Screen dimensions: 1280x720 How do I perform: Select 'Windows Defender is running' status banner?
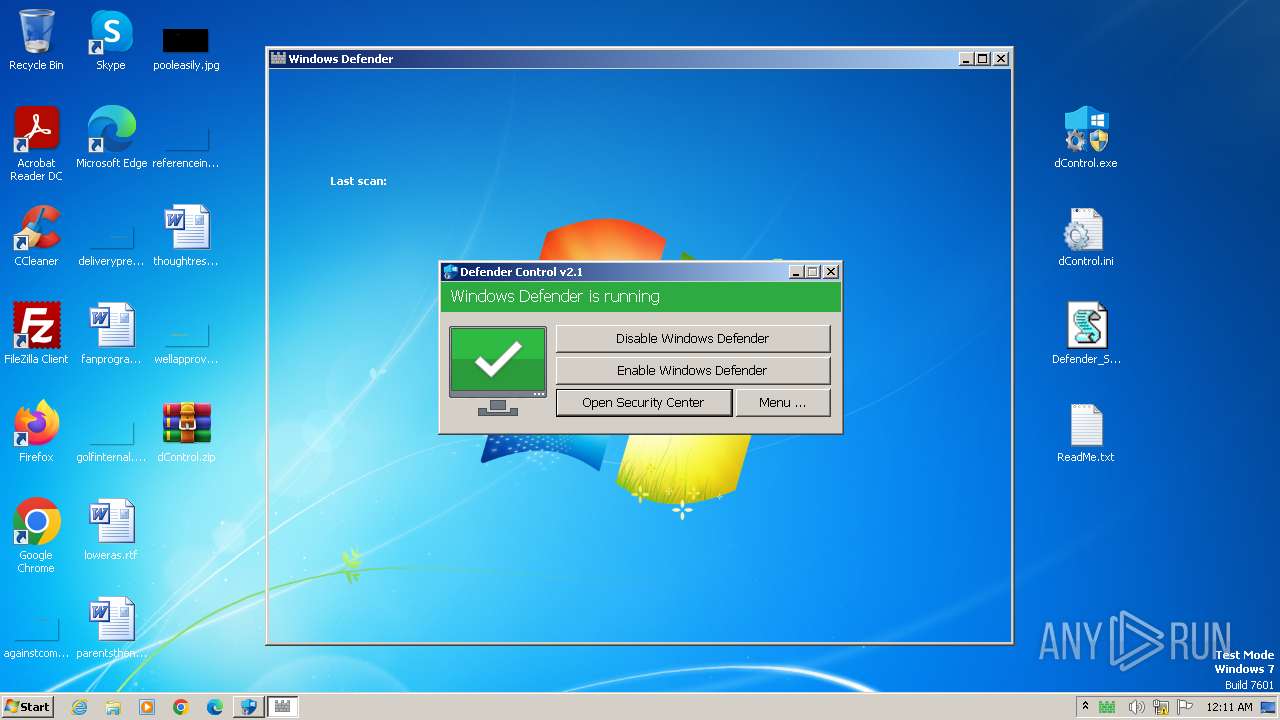(x=641, y=297)
